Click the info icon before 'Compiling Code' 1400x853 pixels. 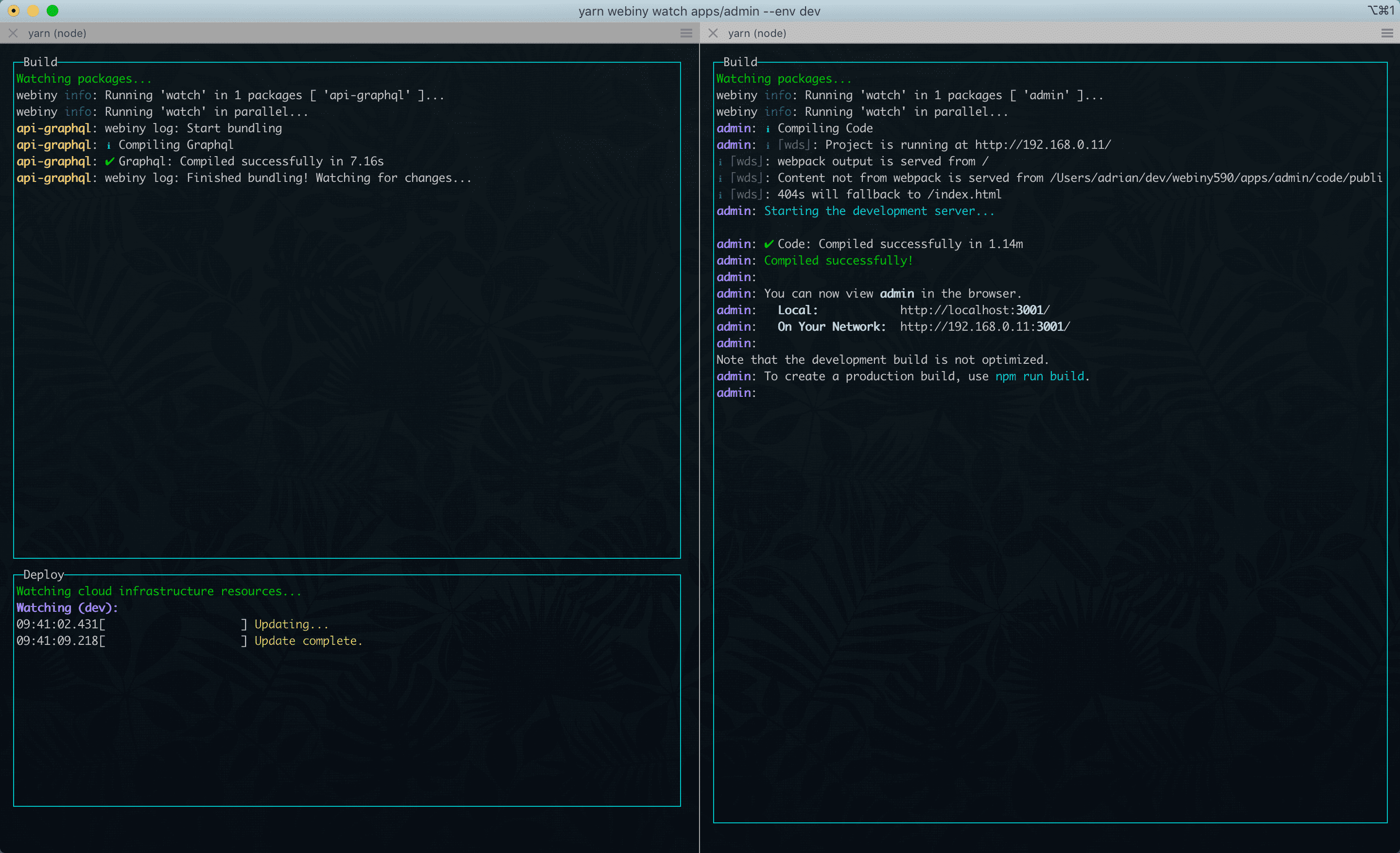point(767,128)
